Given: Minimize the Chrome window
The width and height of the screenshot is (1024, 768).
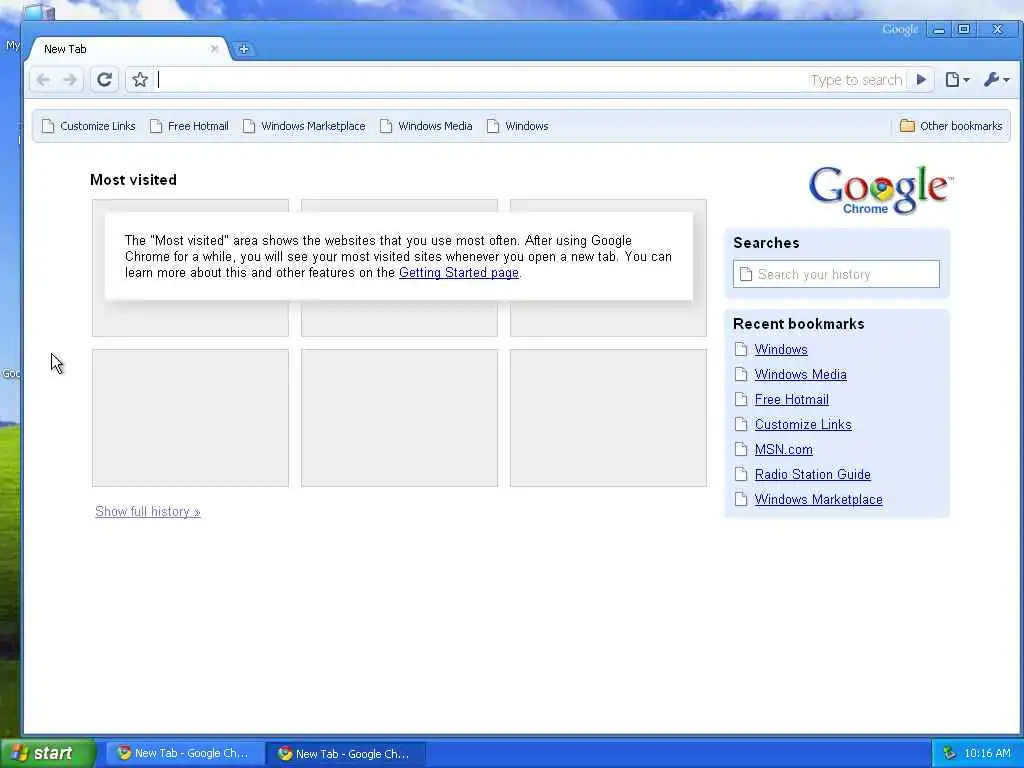Looking at the screenshot, I should (x=939, y=29).
